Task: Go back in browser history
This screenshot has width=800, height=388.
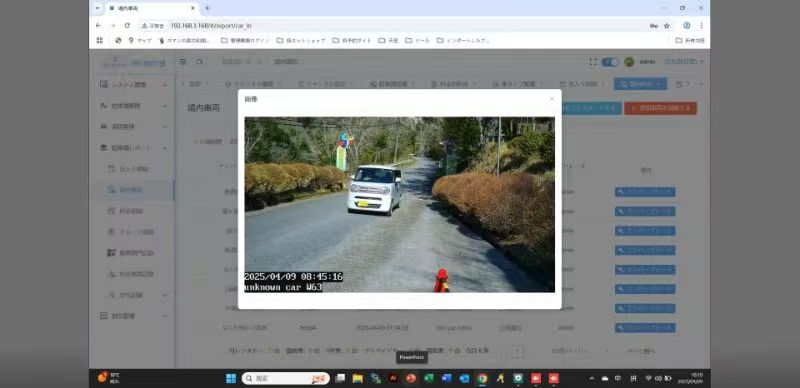Action: click(x=98, y=26)
